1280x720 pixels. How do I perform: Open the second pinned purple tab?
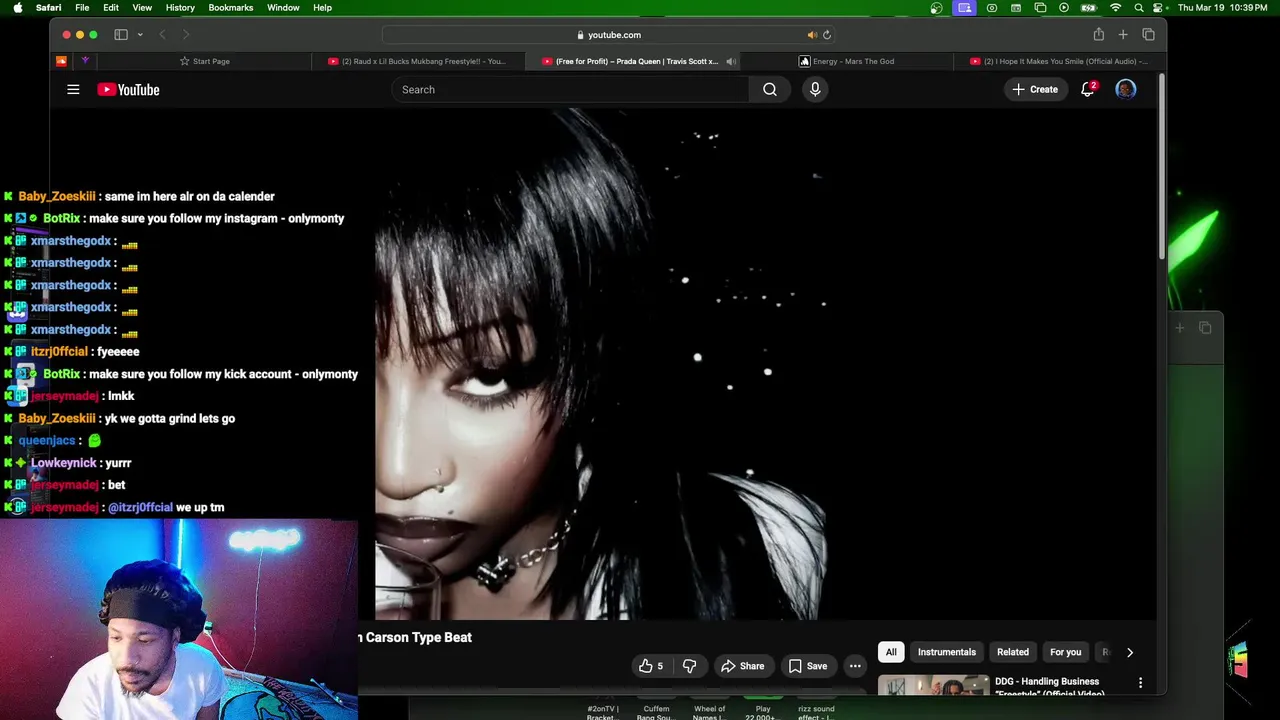tap(85, 61)
